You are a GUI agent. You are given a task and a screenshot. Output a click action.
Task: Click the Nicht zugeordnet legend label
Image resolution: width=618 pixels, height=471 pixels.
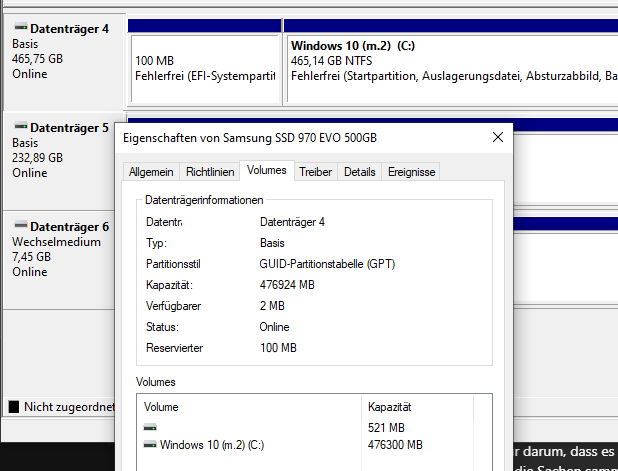coord(69,407)
